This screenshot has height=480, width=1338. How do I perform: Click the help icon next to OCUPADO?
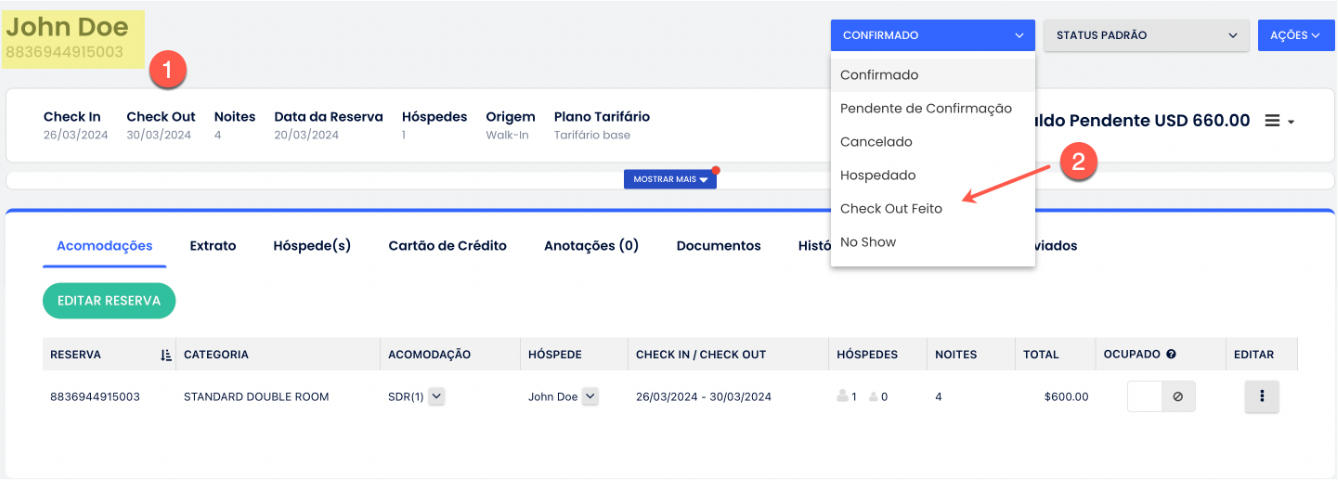1171,354
